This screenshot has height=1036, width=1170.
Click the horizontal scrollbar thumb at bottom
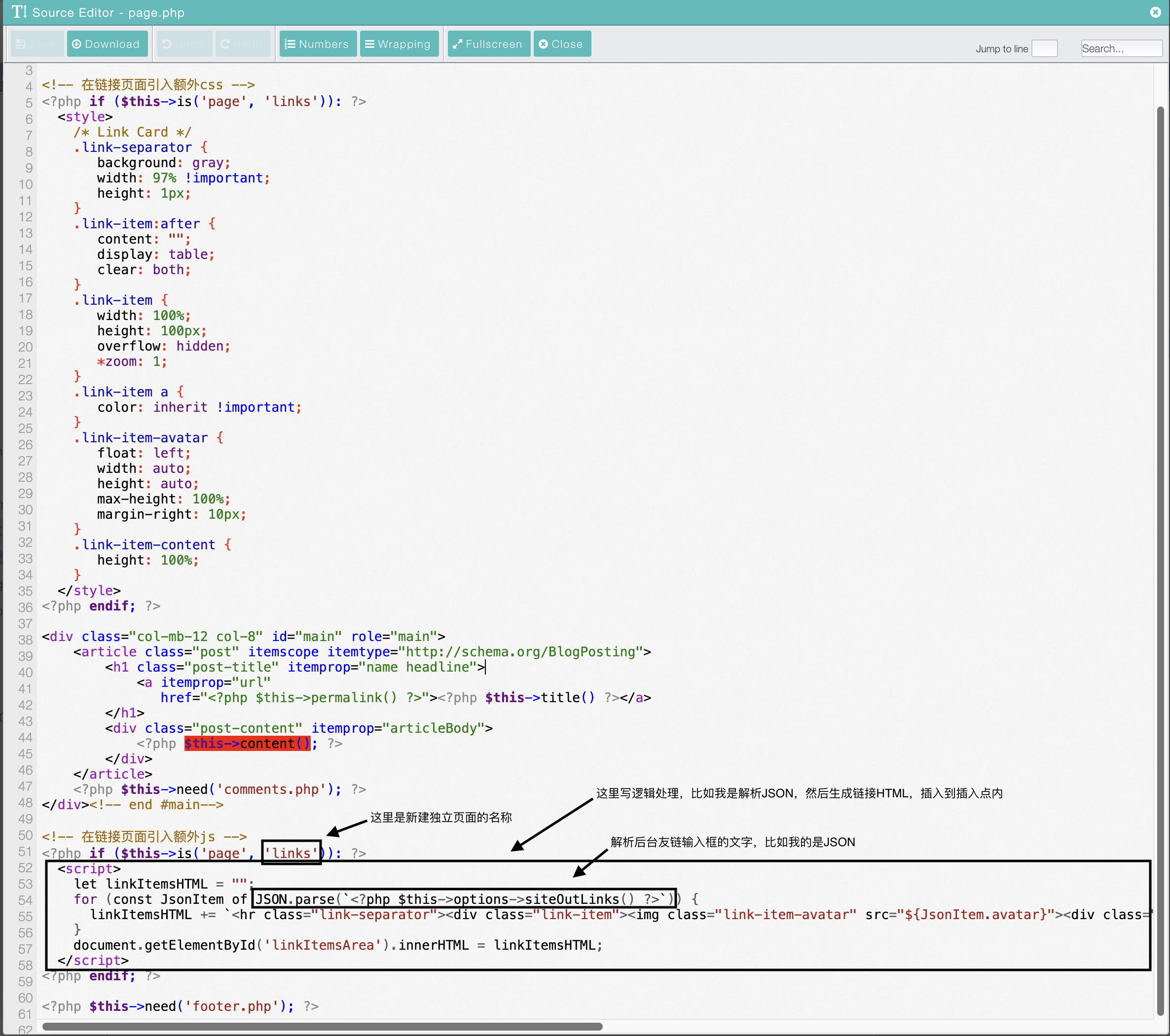tap(322, 1026)
